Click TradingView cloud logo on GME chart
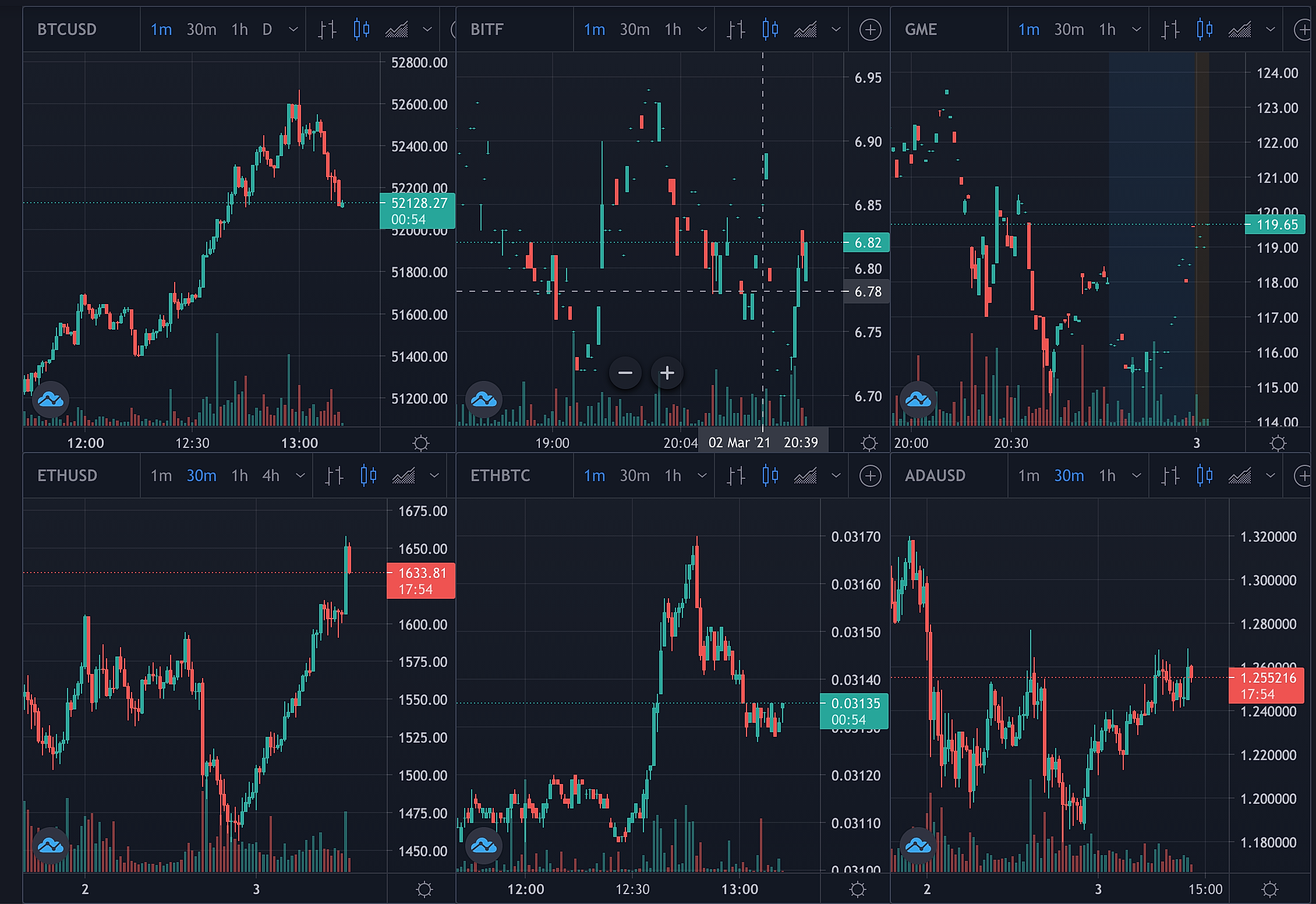This screenshot has width=1316, height=904. point(918,400)
